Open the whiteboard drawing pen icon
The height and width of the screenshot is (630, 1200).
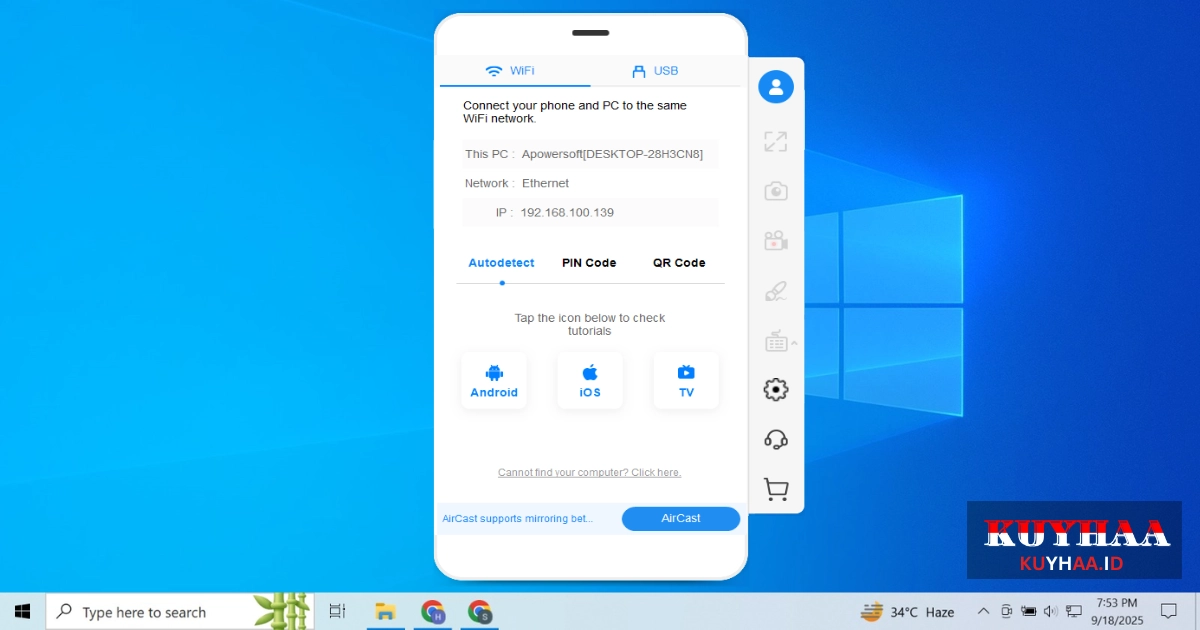tap(776, 291)
